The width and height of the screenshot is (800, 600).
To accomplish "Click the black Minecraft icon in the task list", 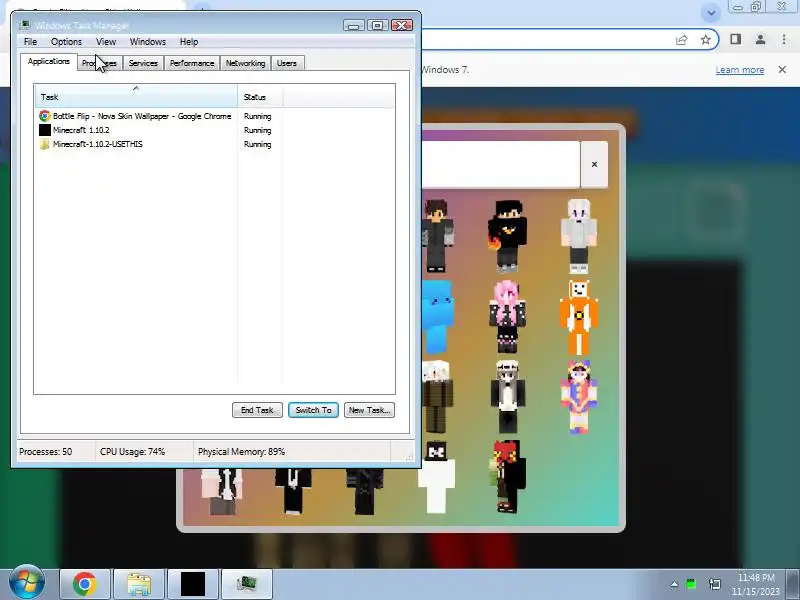I will point(45,130).
